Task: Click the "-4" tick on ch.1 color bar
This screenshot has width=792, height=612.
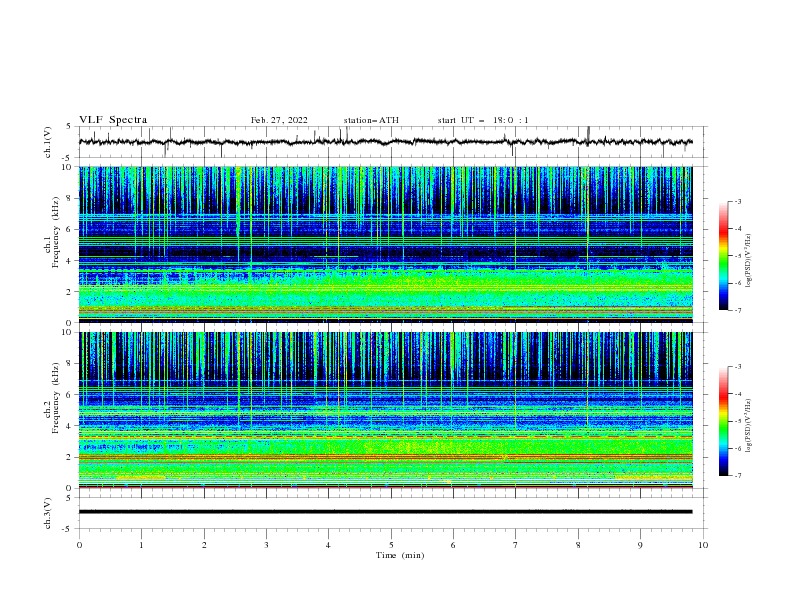Action: (x=737, y=229)
